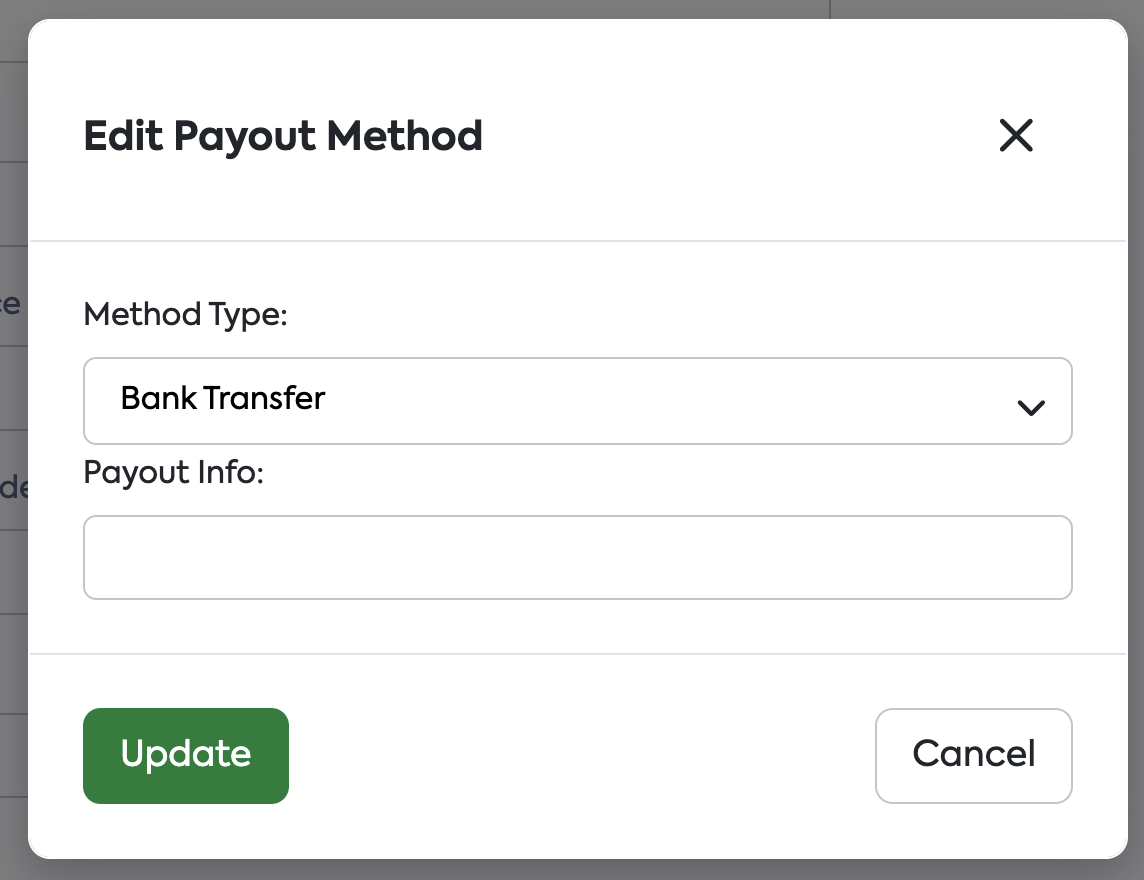Viewport: 1144px width, 880px height.
Task: Dismiss the dialog using Cancel
Action: [x=973, y=755]
